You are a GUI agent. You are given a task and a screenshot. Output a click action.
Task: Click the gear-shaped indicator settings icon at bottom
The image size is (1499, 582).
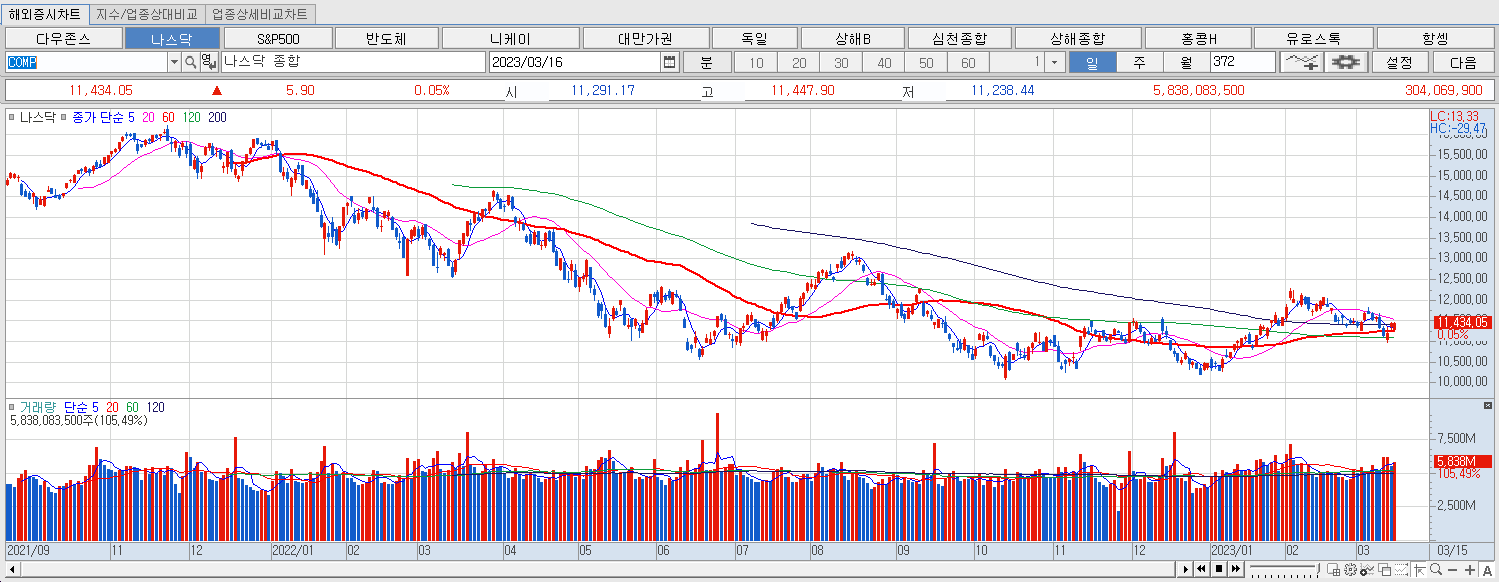pyautogui.click(x=1350, y=570)
